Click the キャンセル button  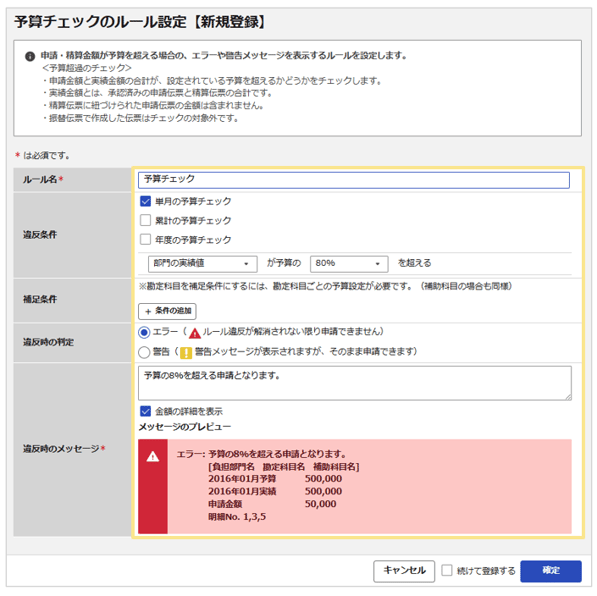pyautogui.click(x=404, y=571)
